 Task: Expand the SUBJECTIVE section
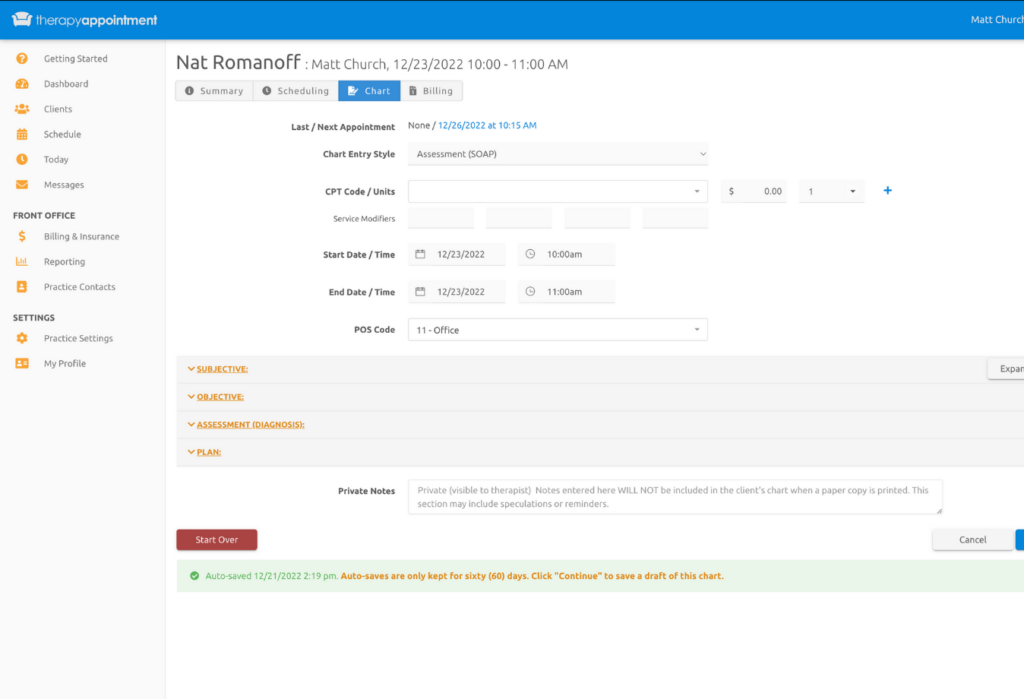[221, 369]
